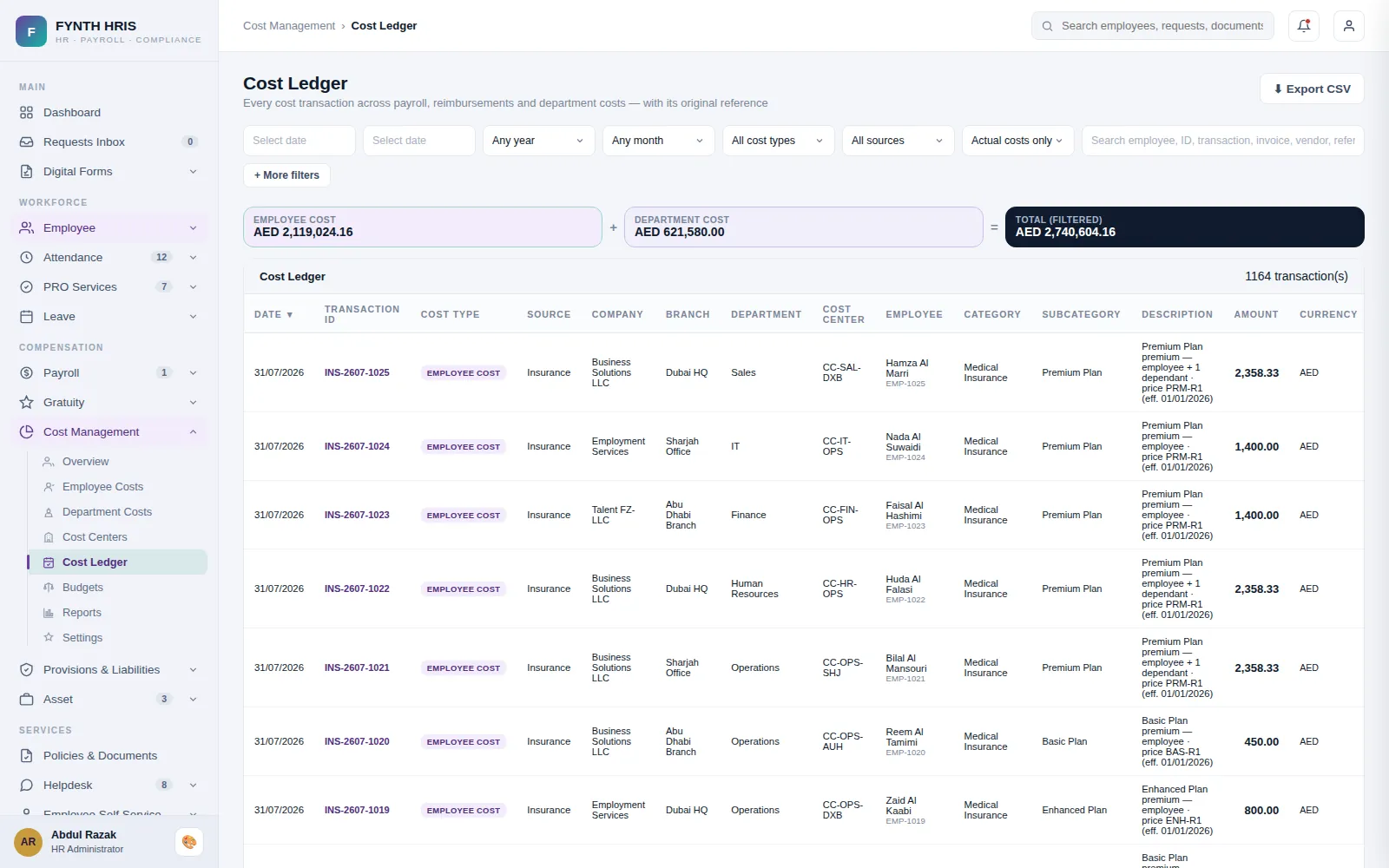Open the Actual costs only dropdown
The width and height of the screenshot is (1389, 868).
(1017, 141)
